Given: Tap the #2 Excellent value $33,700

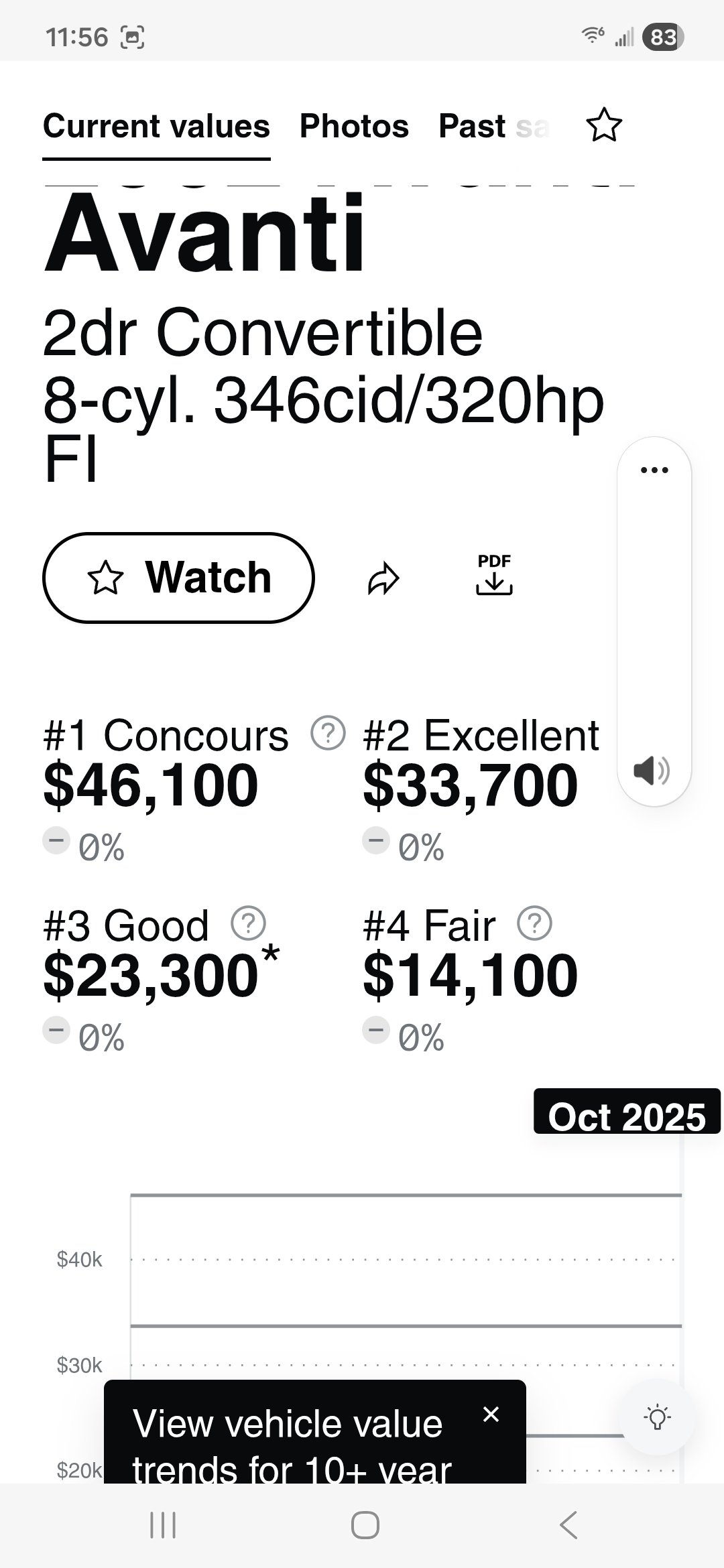Looking at the screenshot, I should click(470, 785).
